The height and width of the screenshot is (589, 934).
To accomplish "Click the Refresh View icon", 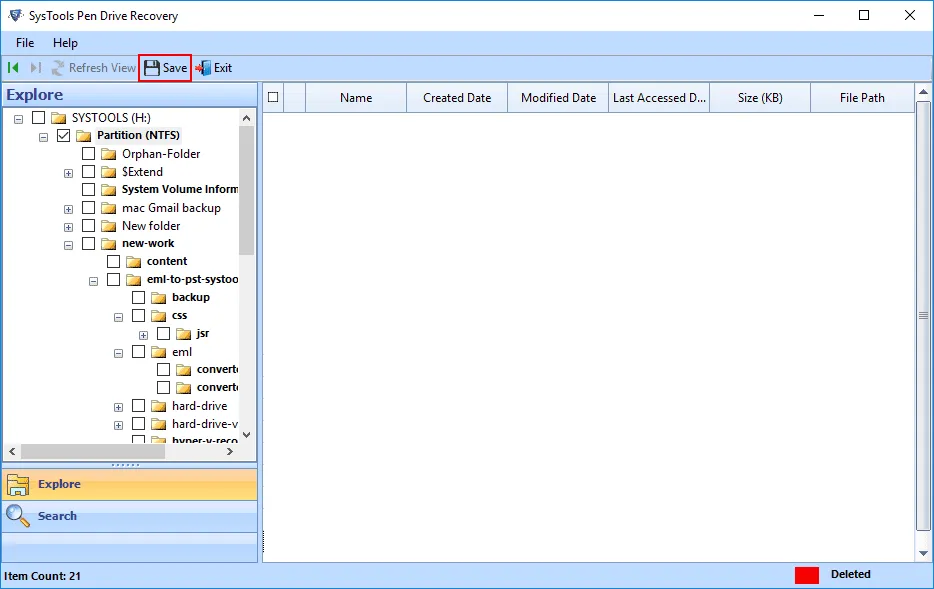I will point(57,67).
